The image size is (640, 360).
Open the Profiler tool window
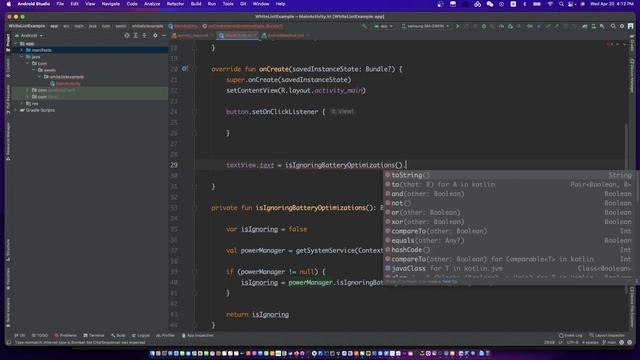(x=165, y=336)
